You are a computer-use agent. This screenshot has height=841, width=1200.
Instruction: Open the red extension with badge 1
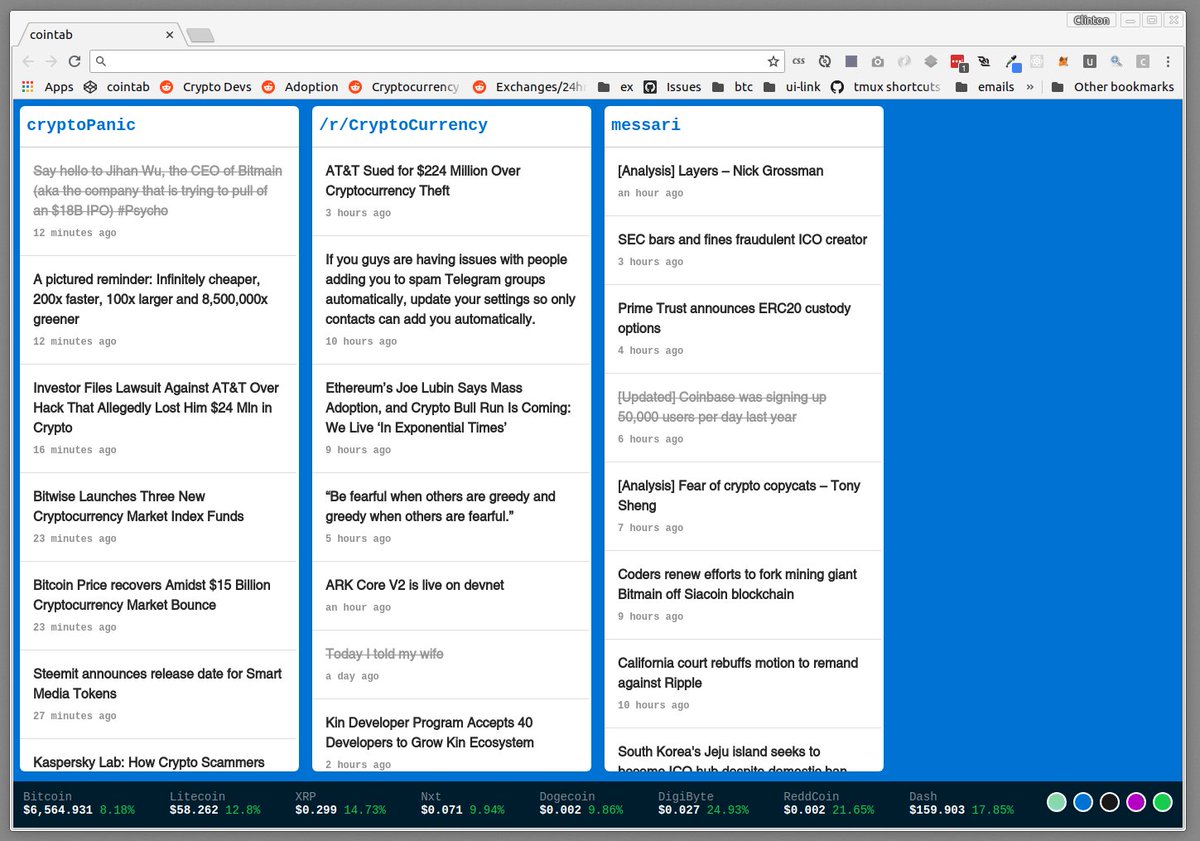pyautogui.click(x=958, y=62)
